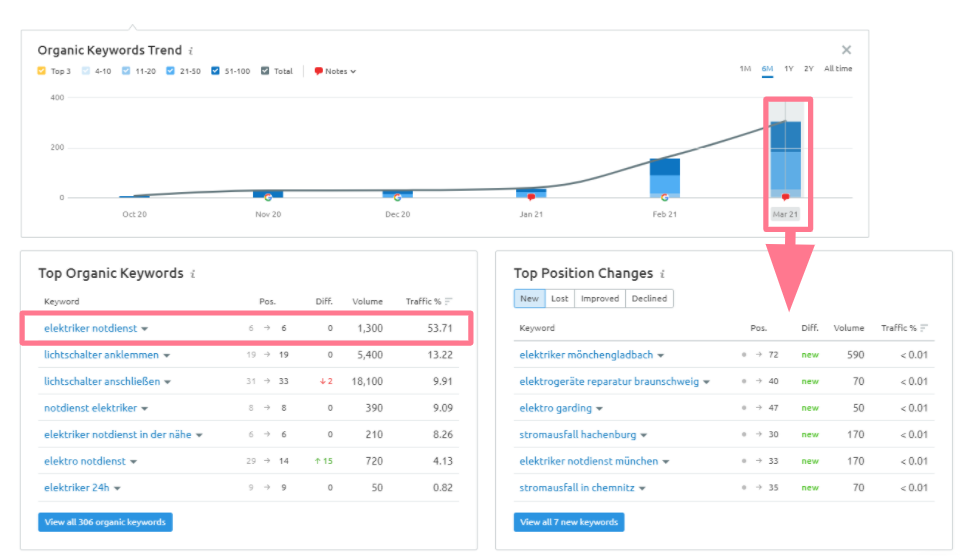The width and height of the screenshot is (979, 559).
Task: Expand 'elektriker notdienst in der nähe' arrow
Action: (199, 435)
